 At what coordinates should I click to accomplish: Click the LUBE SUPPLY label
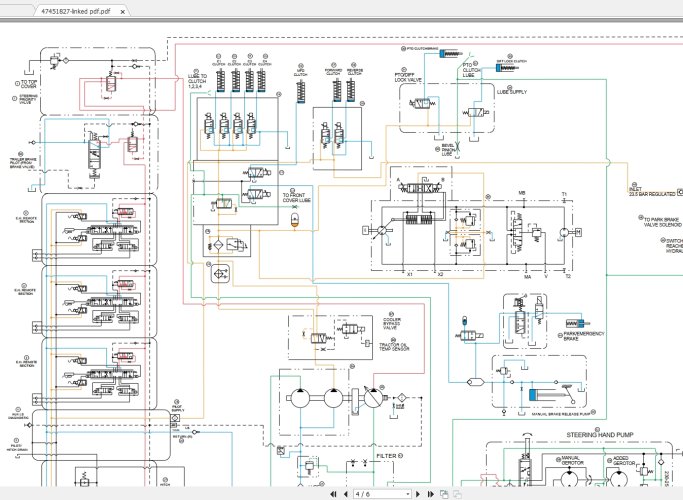click(x=511, y=91)
